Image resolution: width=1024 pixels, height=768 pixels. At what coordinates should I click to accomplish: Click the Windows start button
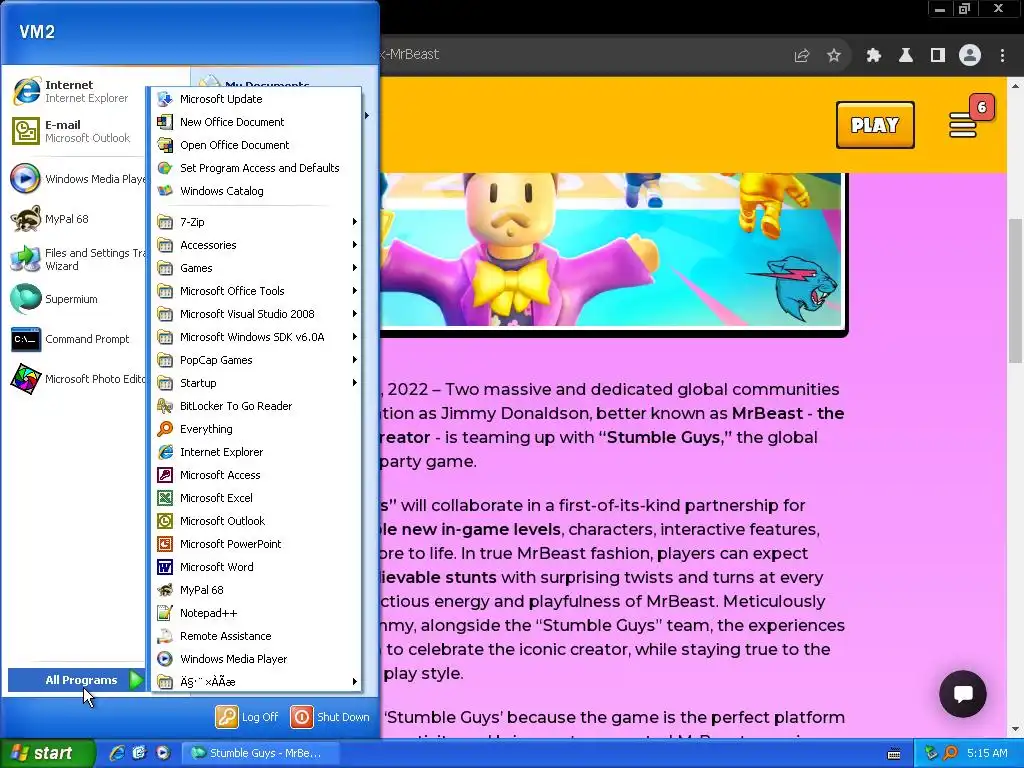(47, 753)
